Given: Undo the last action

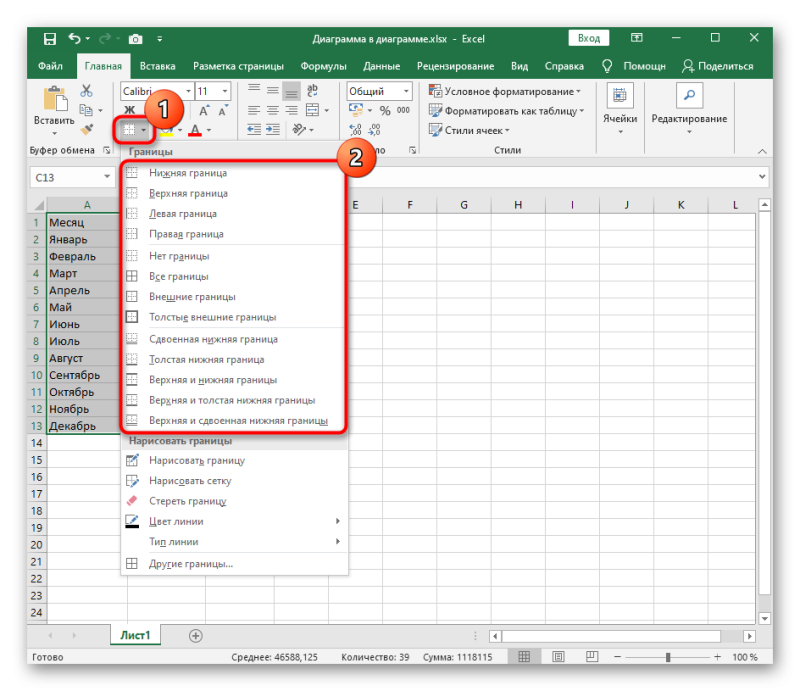Looking at the screenshot, I should pyautogui.click(x=75, y=39).
